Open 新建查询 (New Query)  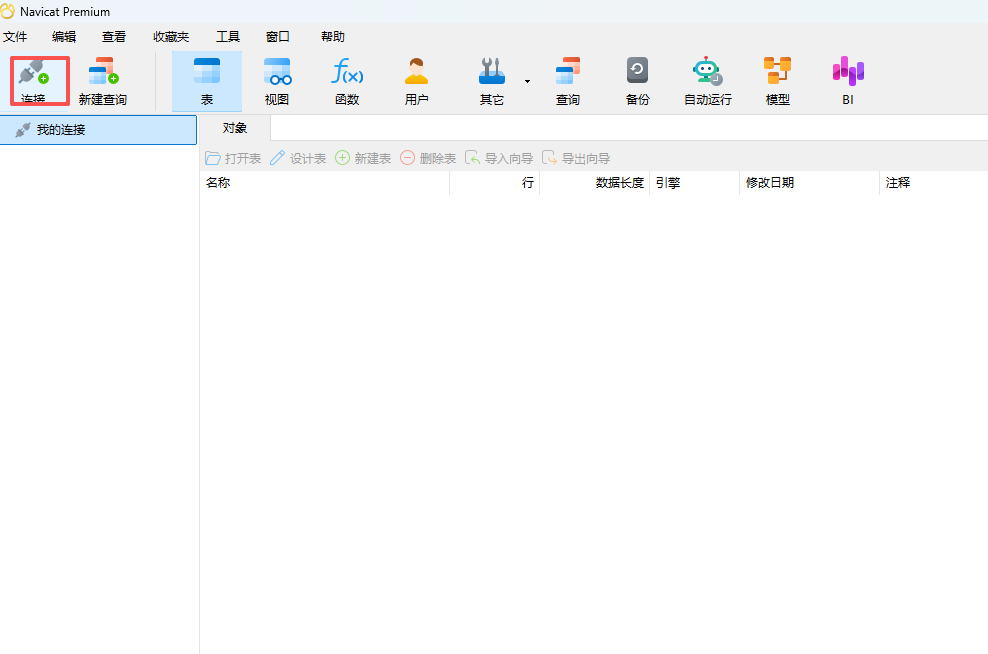pyautogui.click(x=103, y=81)
